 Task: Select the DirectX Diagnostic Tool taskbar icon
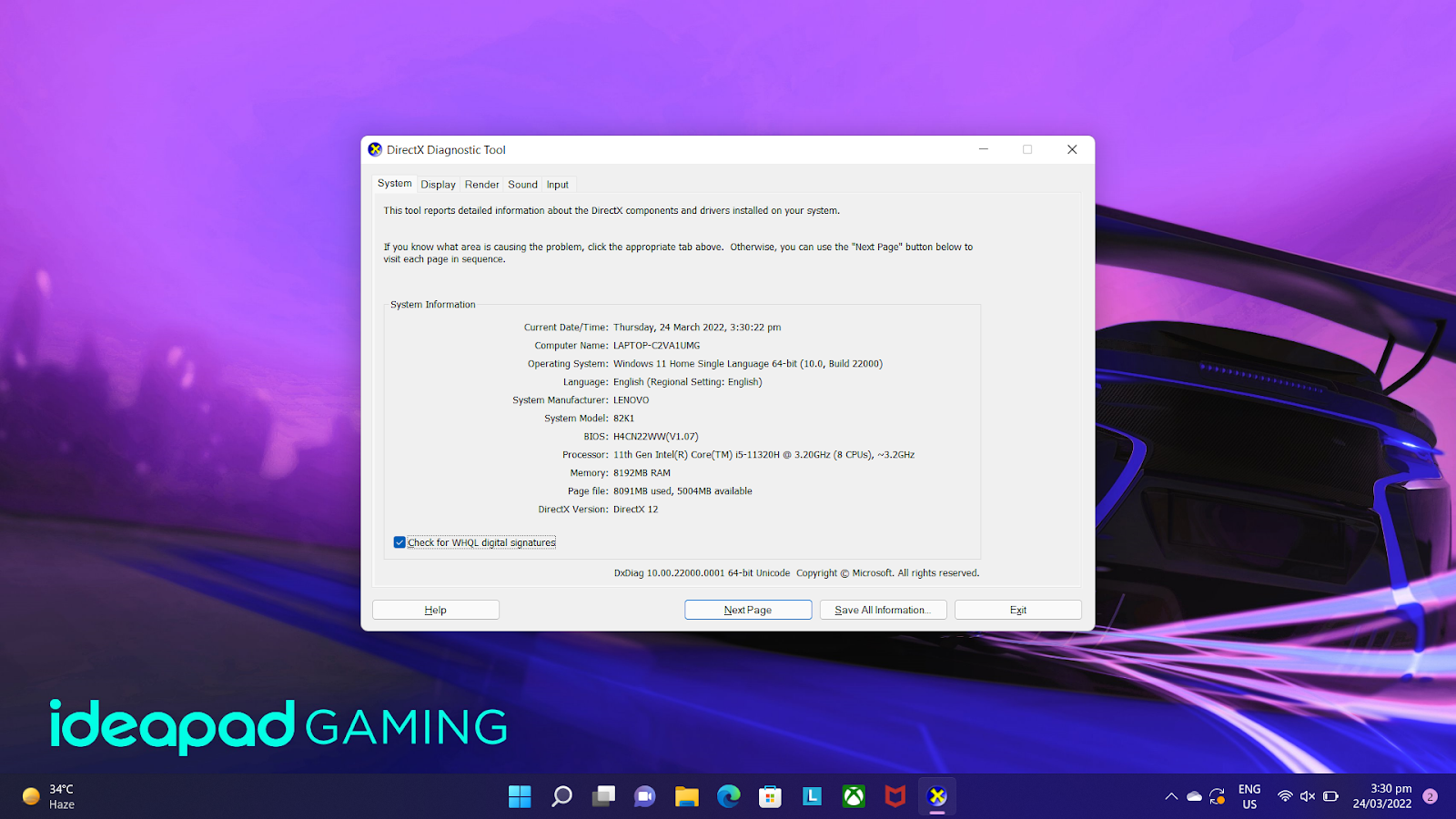point(937,796)
